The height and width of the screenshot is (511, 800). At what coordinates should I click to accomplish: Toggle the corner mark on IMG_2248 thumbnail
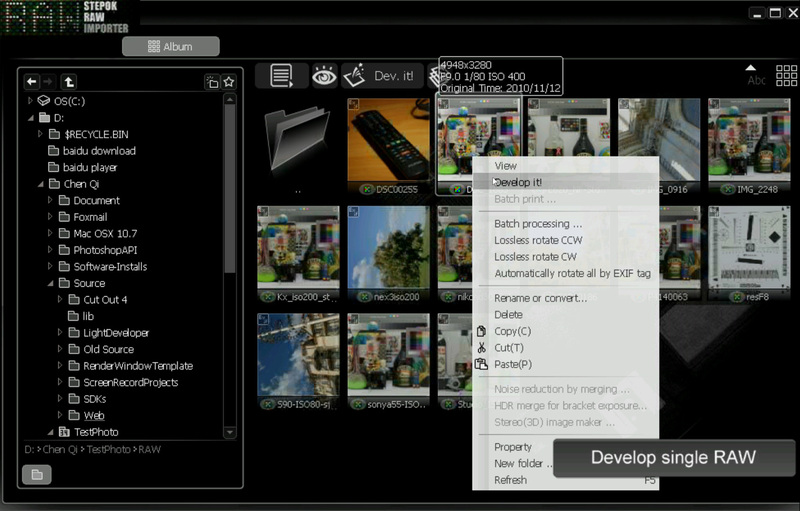pyautogui.click(x=714, y=104)
